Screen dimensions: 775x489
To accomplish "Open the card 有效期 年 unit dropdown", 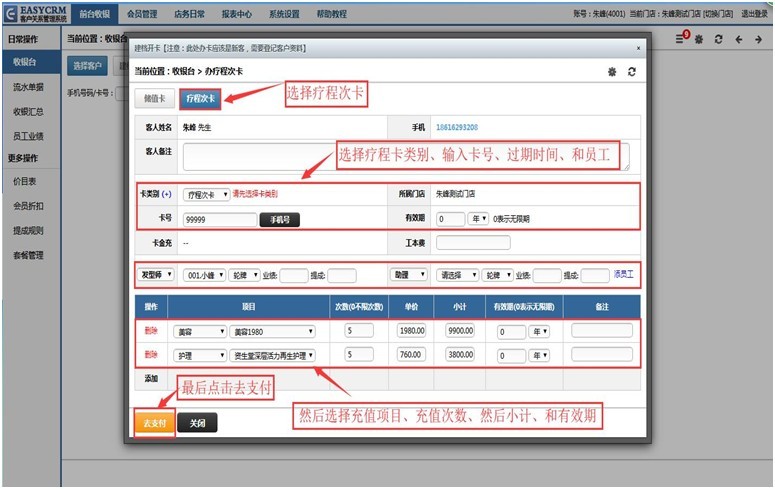I will pyautogui.click(x=478, y=219).
